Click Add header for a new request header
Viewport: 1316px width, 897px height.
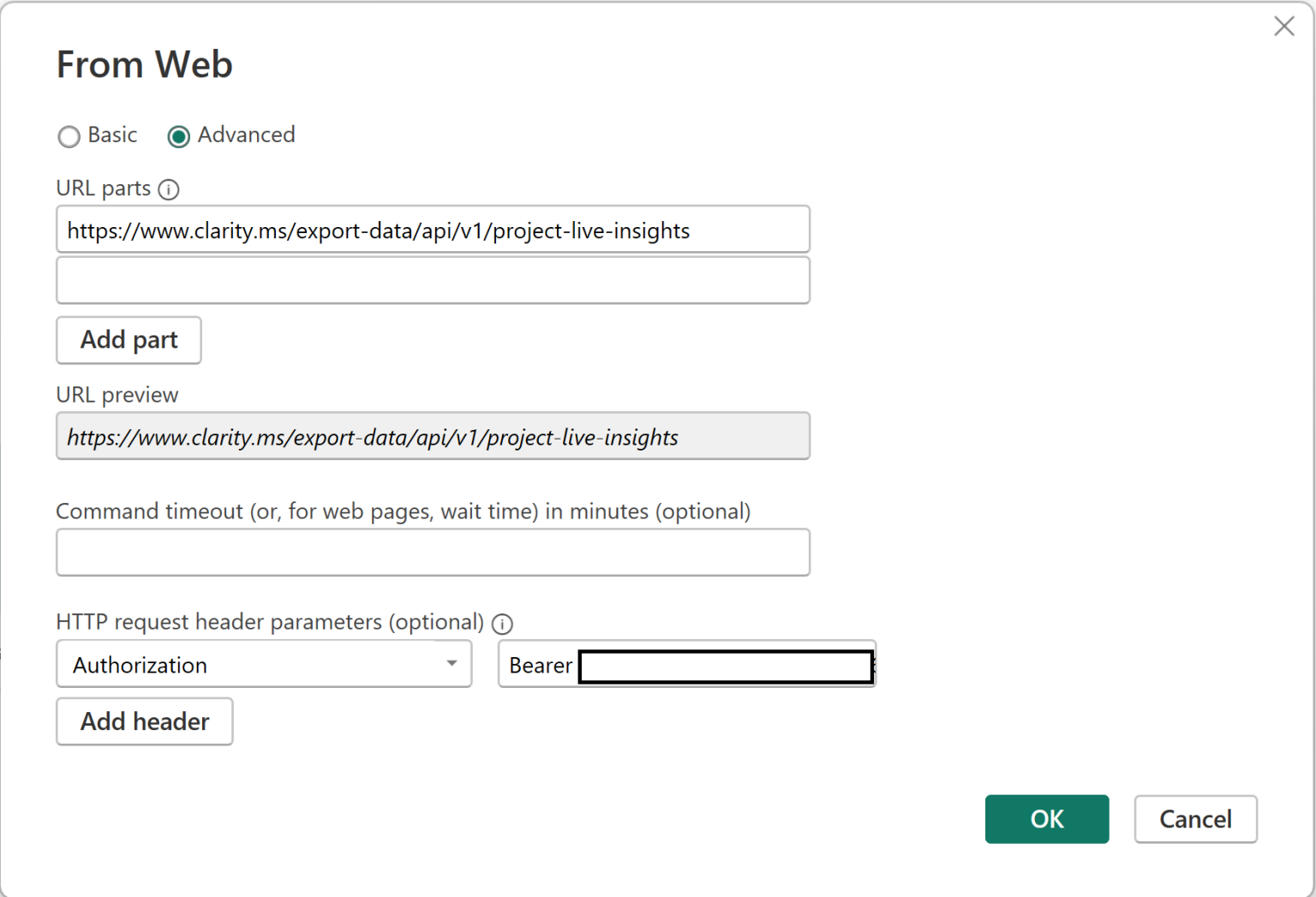click(144, 721)
